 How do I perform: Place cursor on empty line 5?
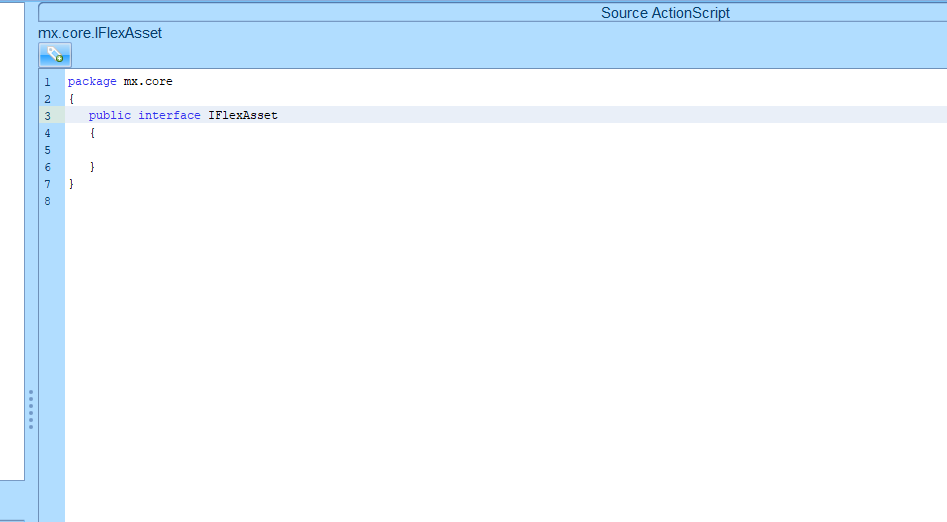(506, 150)
